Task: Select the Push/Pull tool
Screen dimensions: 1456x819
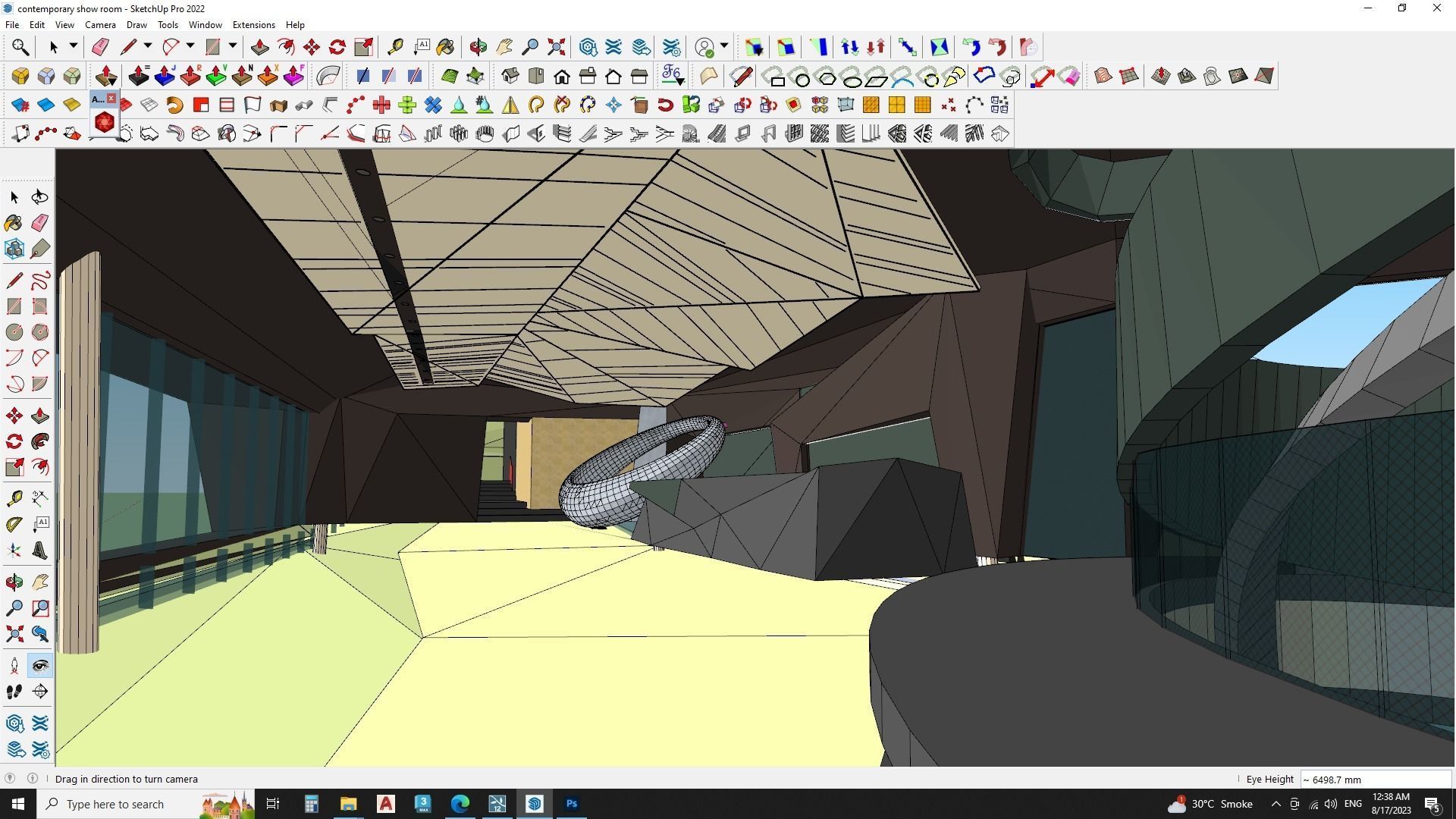Action: pyautogui.click(x=259, y=47)
